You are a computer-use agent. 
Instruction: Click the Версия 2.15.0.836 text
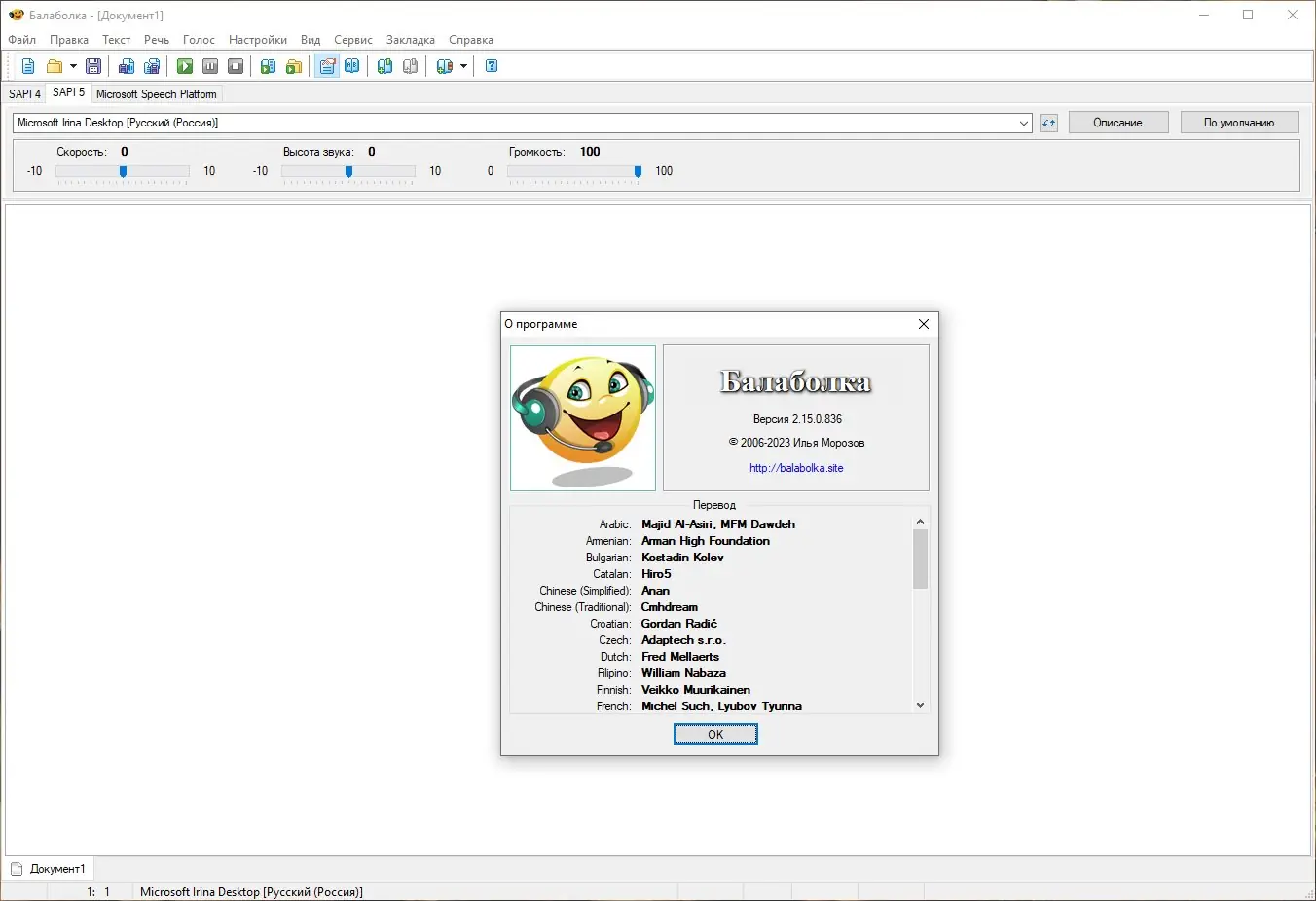click(x=797, y=419)
